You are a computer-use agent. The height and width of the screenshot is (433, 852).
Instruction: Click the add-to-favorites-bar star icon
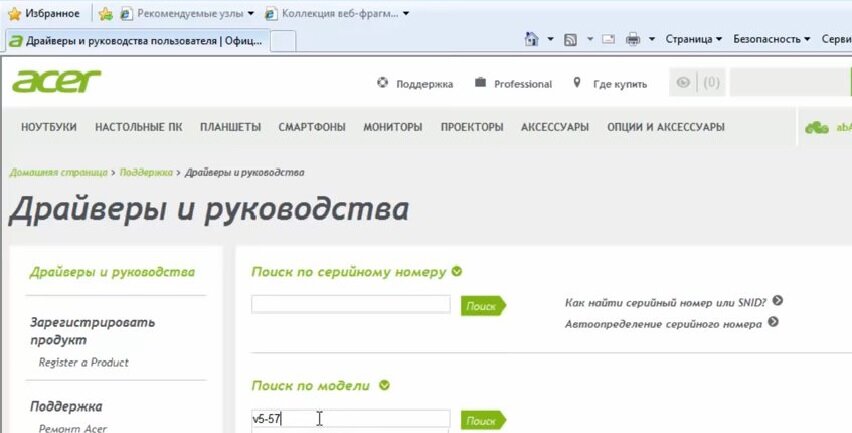pyautogui.click(x=105, y=14)
